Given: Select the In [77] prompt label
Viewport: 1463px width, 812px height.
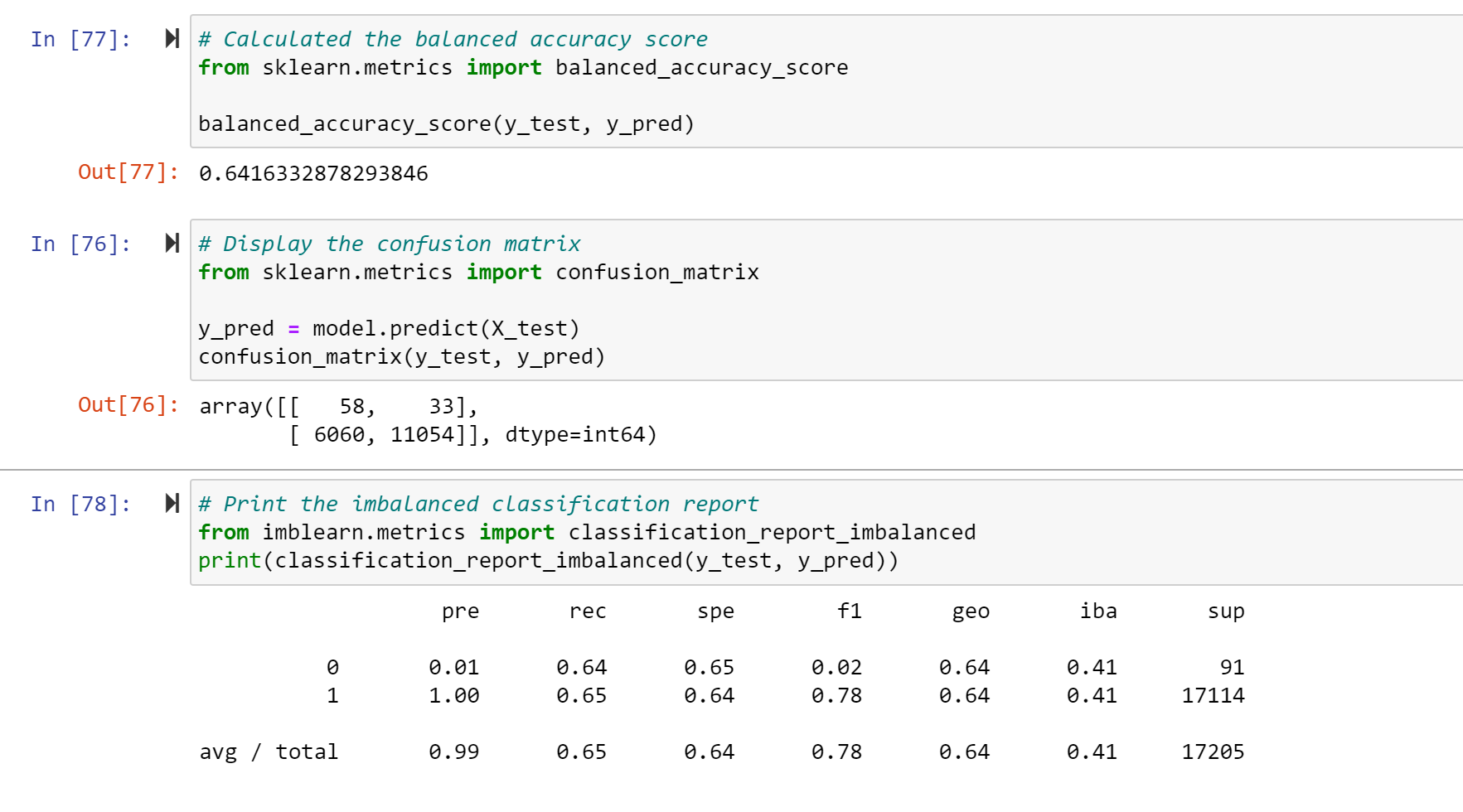Looking at the screenshot, I should [80, 39].
